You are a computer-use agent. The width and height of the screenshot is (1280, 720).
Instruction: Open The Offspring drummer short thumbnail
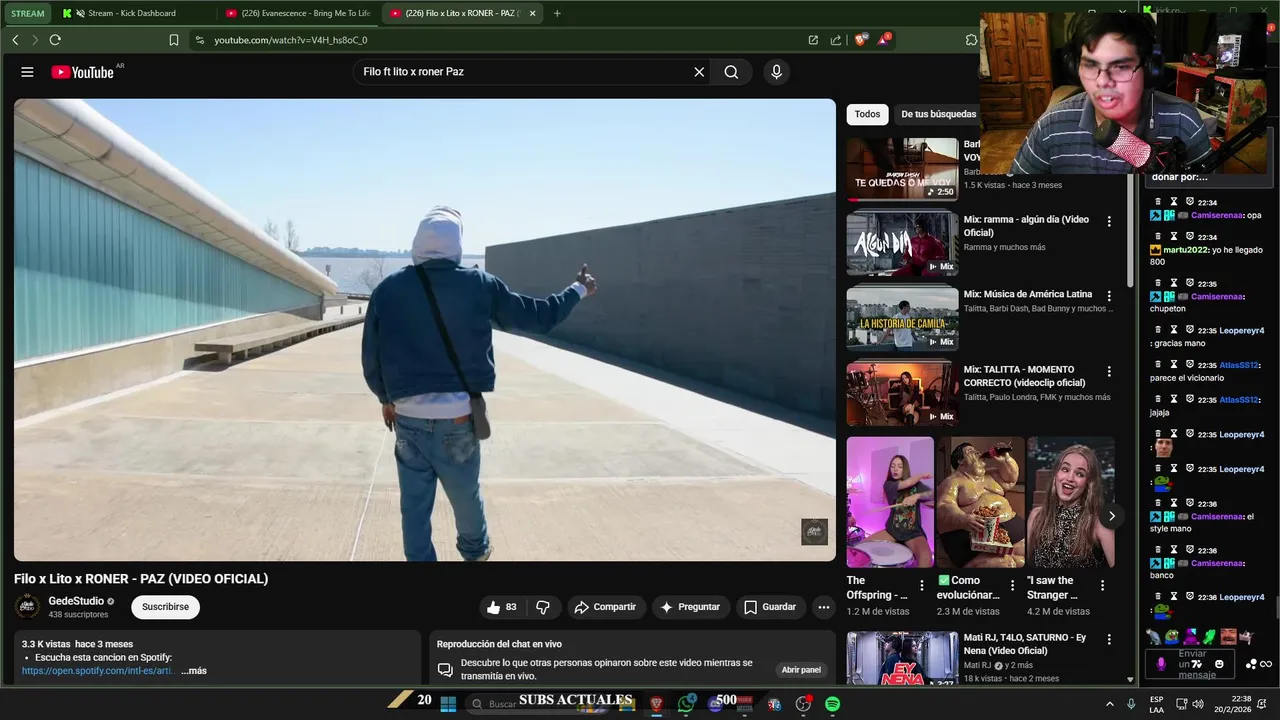[890, 502]
